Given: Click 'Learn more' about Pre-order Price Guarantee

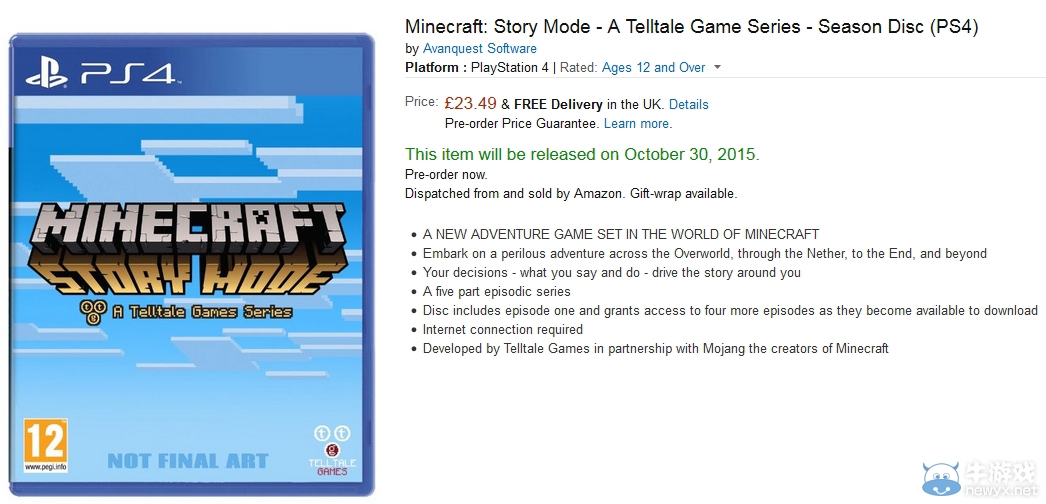Looking at the screenshot, I should tap(637, 124).
